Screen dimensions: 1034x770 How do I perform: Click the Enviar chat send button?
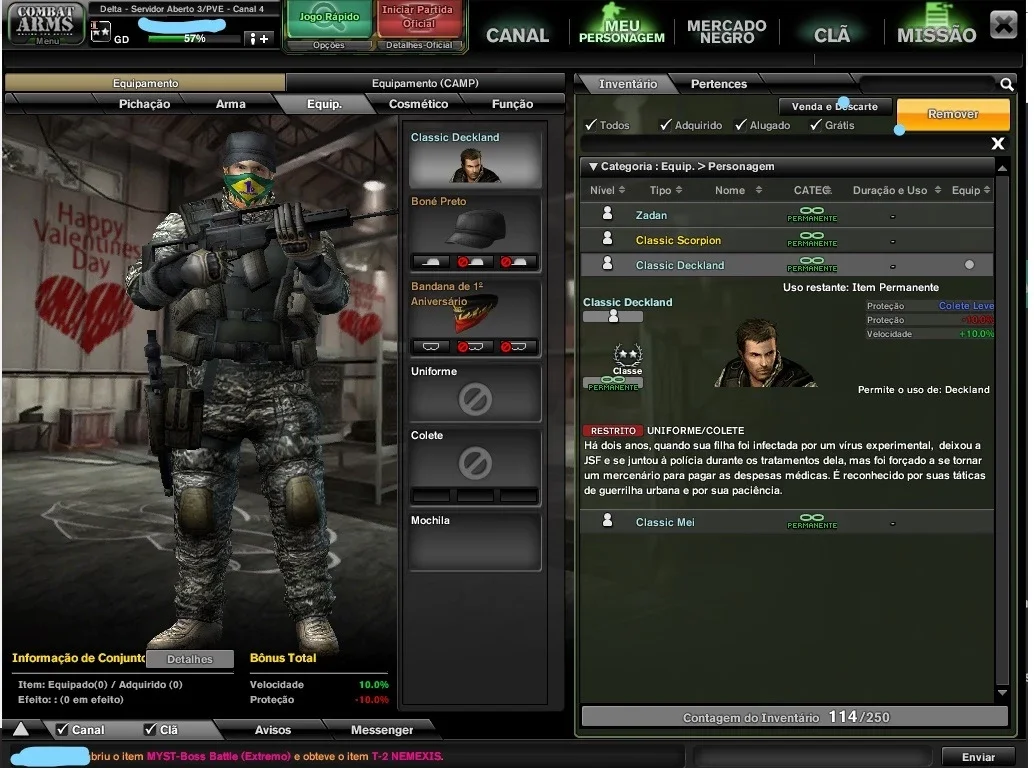pos(978,757)
